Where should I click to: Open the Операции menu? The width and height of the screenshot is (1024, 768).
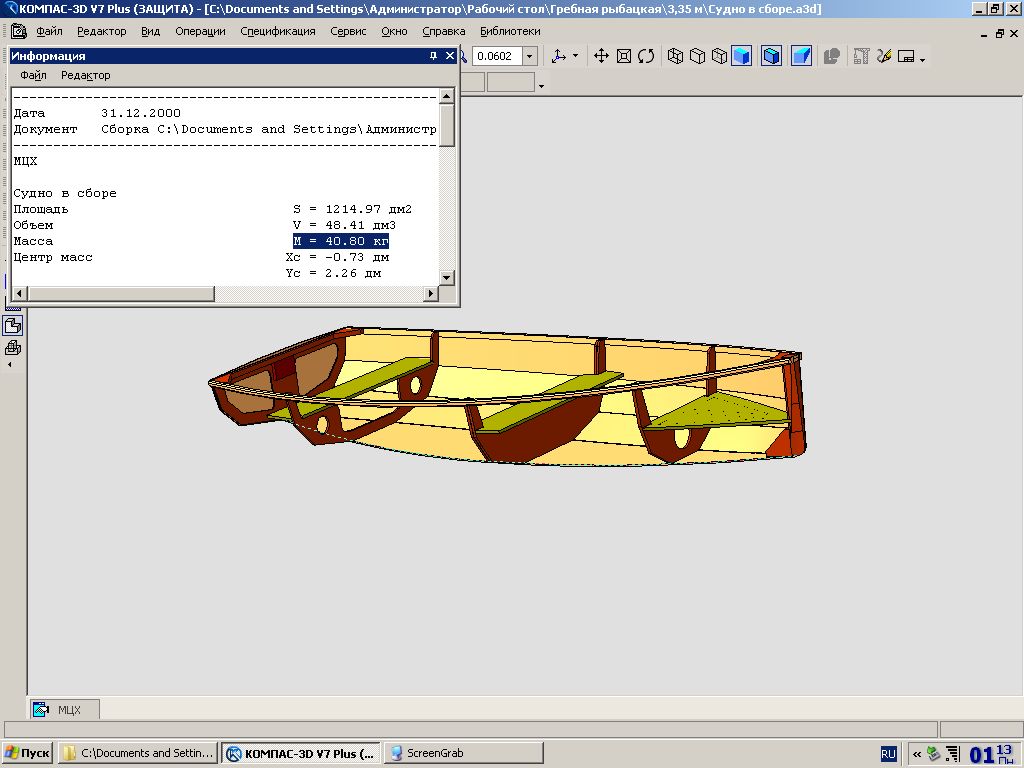coord(200,31)
